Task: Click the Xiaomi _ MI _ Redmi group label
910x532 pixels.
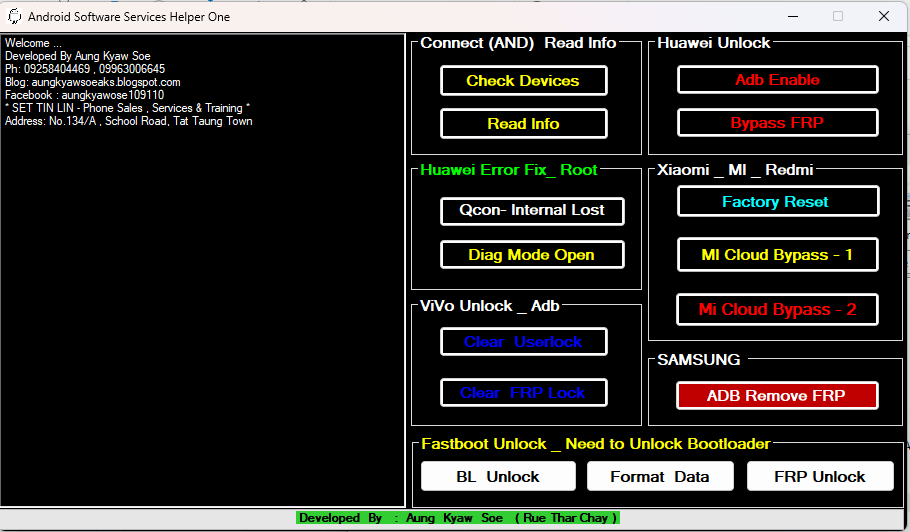Action: click(x=735, y=169)
